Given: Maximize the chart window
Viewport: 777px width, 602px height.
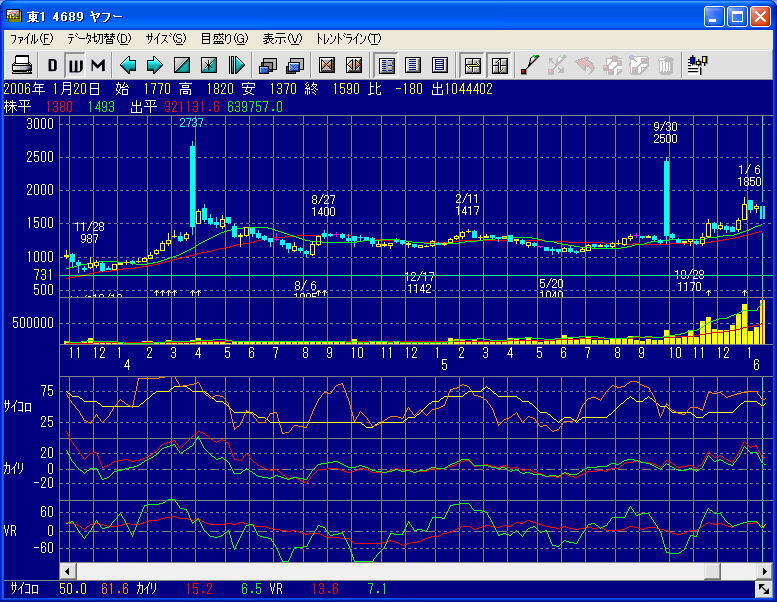Looking at the screenshot, I should point(737,16).
